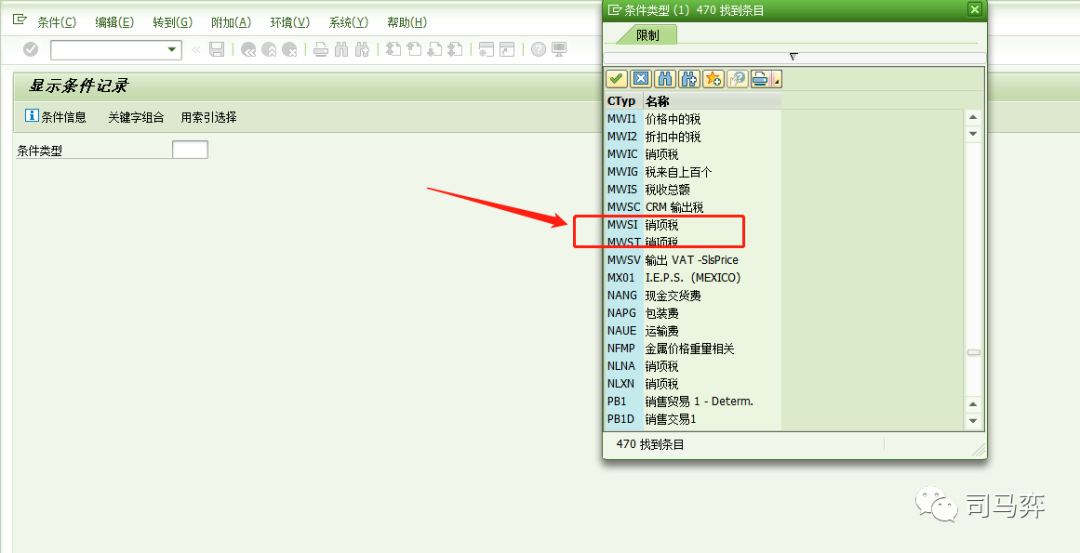This screenshot has width=1080, height=553.
Task: Select the NANG 现金交货费 row
Action: (x=693, y=295)
